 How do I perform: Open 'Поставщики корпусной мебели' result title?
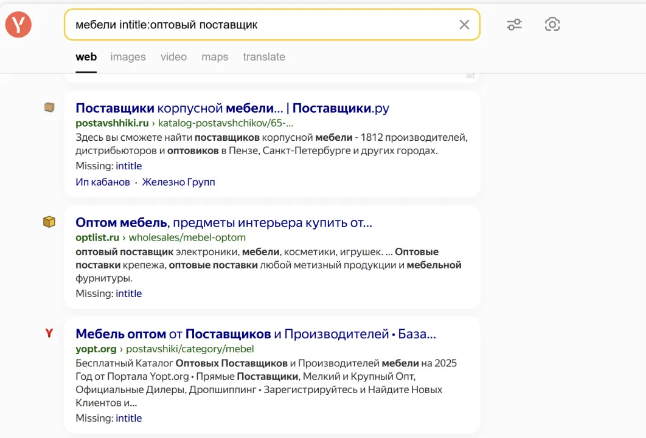[232, 108]
